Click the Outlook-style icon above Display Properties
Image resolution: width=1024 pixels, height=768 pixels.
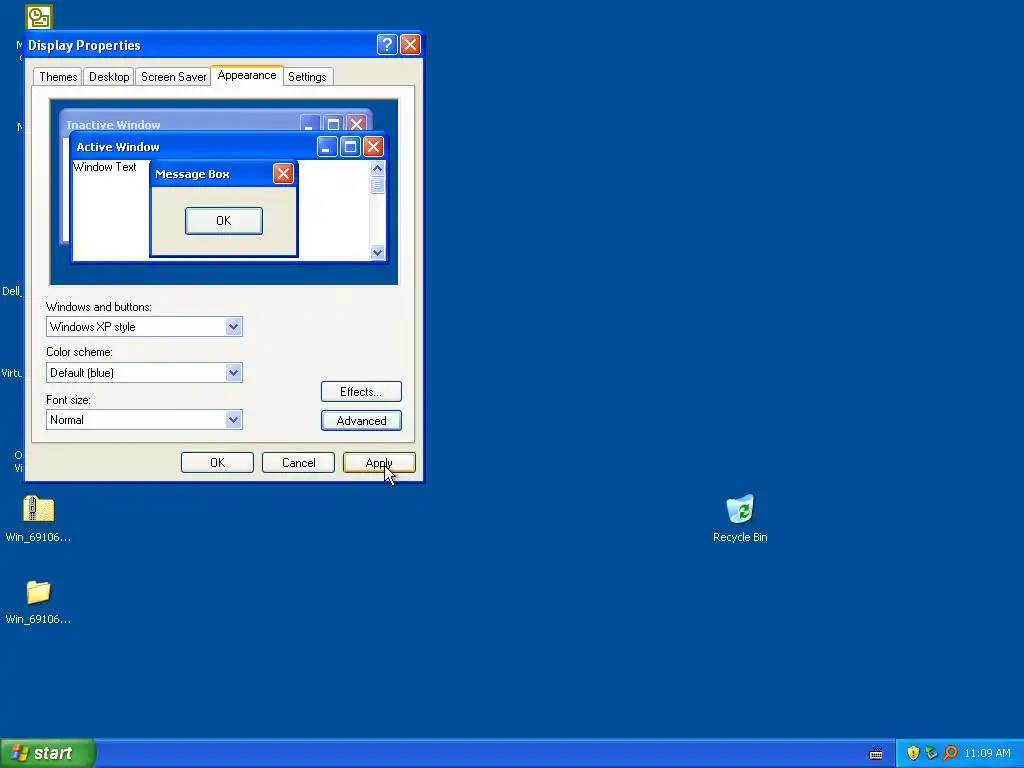pyautogui.click(x=39, y=16)
